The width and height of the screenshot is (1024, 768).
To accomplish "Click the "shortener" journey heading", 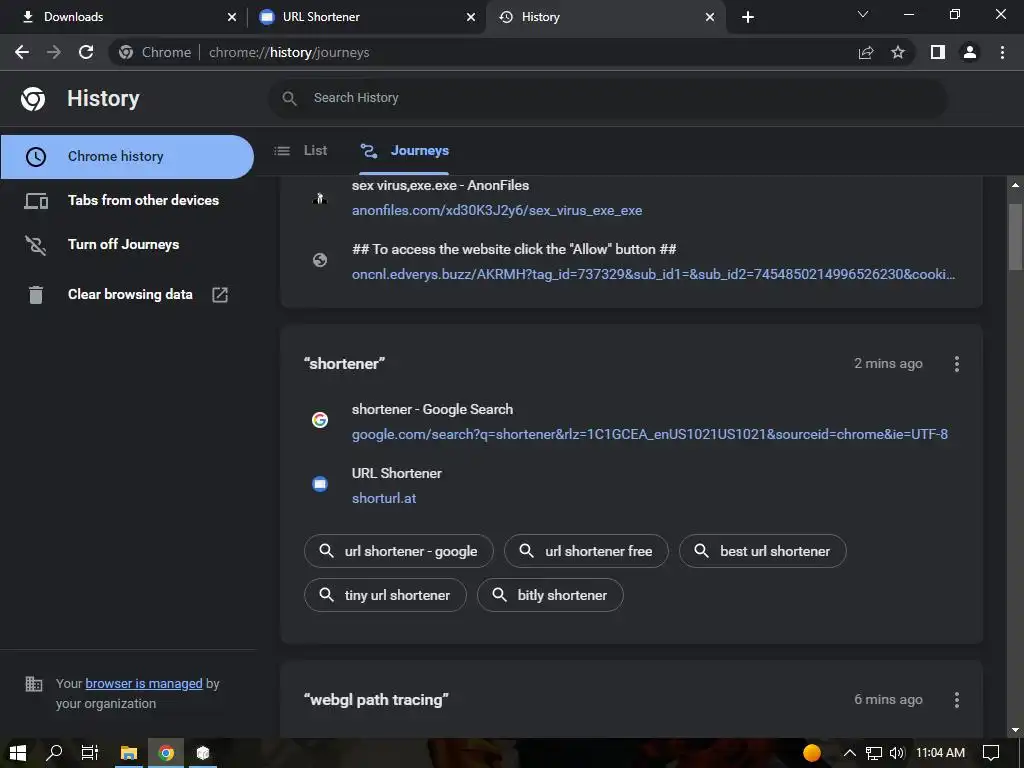I will coord(344,364).
